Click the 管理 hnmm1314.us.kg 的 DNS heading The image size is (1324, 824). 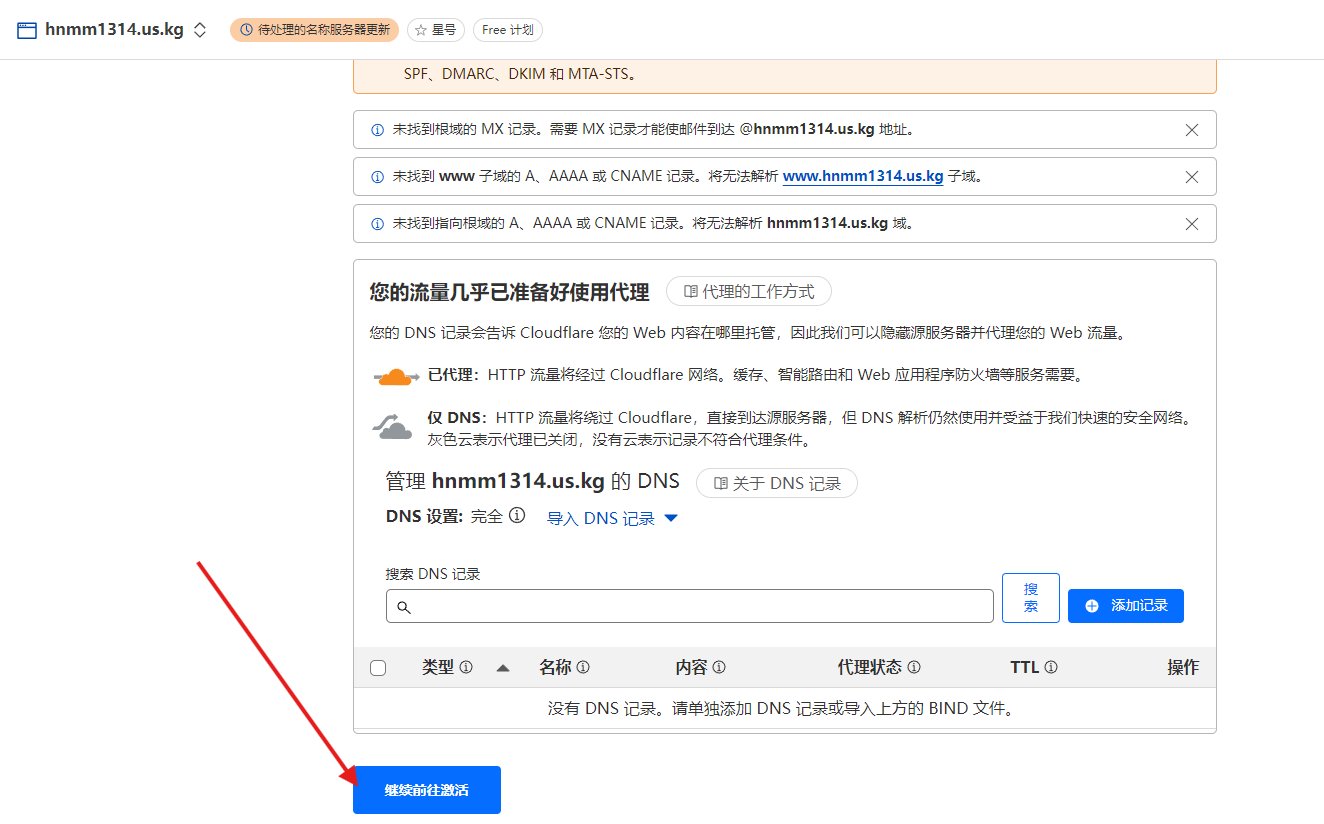coord(532,481)
